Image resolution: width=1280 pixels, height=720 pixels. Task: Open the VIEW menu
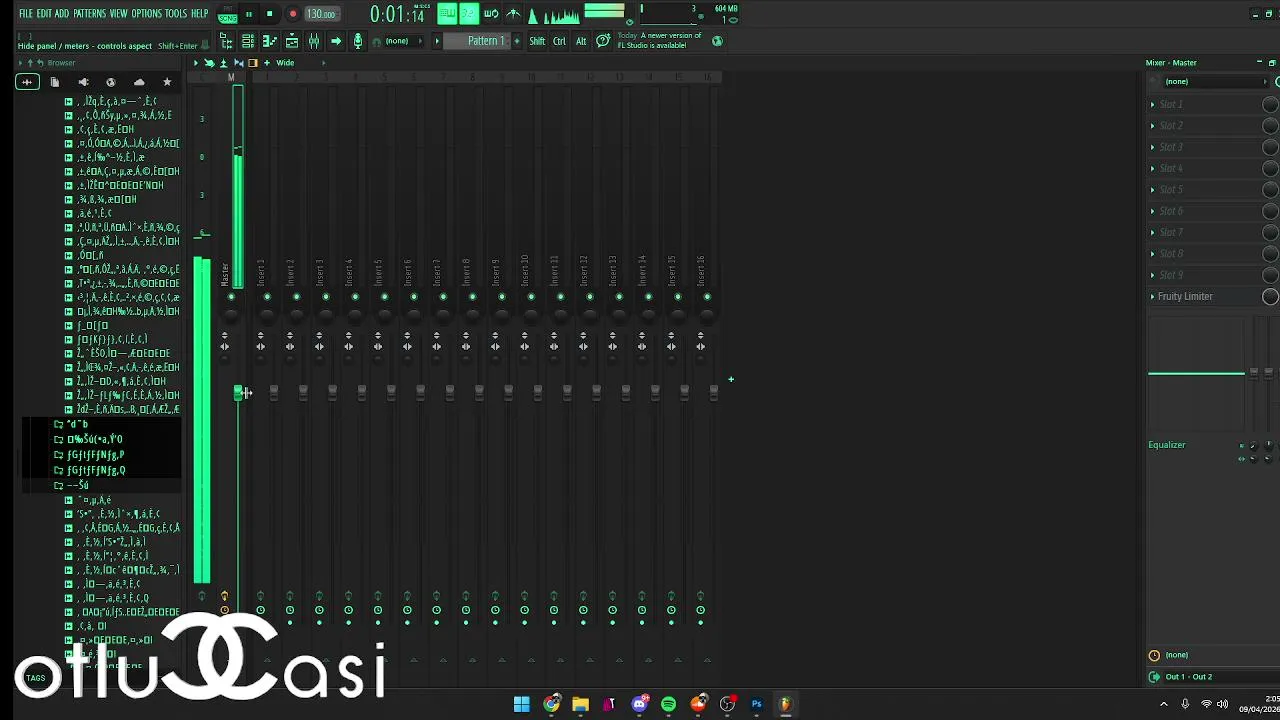(x=118, y=14)
